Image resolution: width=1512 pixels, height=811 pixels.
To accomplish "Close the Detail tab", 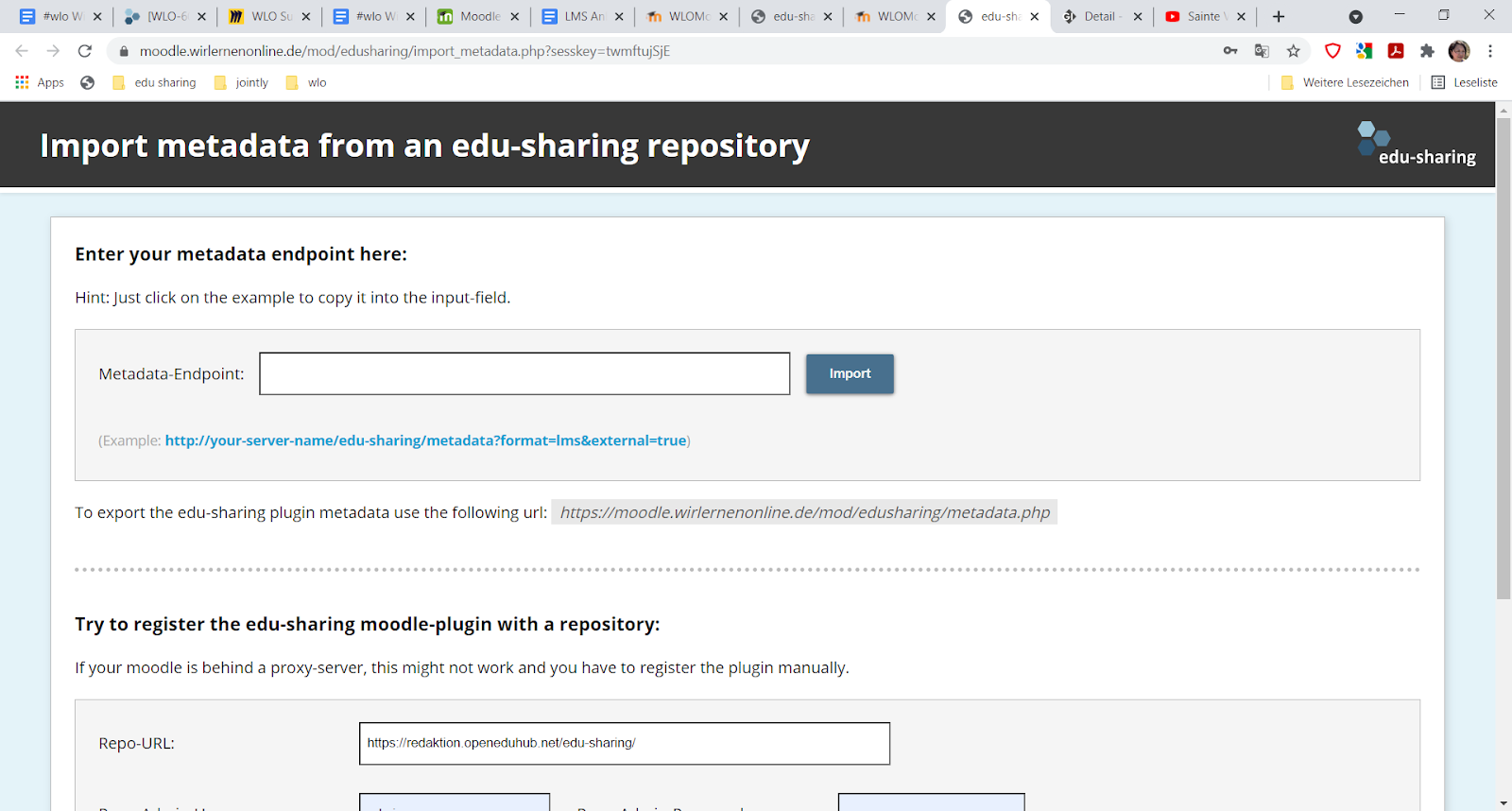I will 1137,16.
